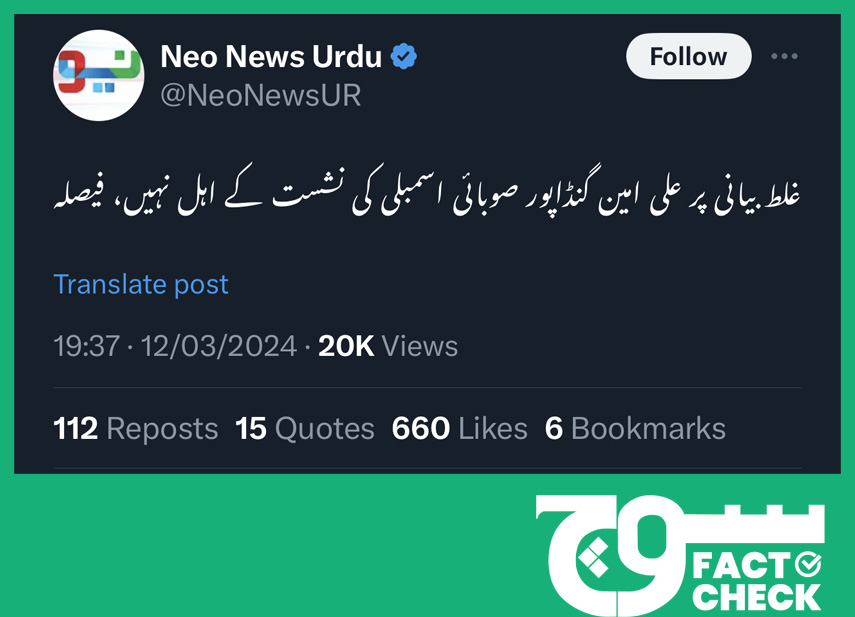Open the Neo News Urdu display name
Image resolution: width=855 pixels, height=617 pixels.
pyautogui.click(x=271, y=56)
